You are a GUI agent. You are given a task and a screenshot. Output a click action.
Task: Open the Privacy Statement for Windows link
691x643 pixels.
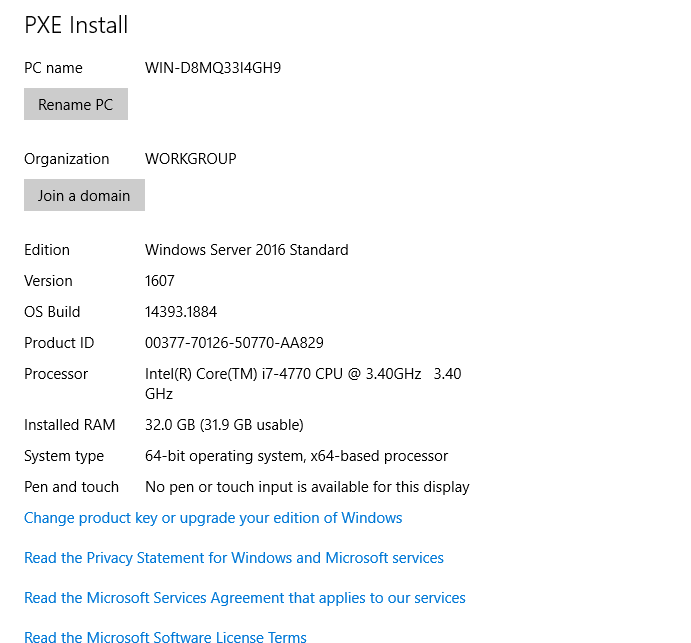(x=234, y=558)
